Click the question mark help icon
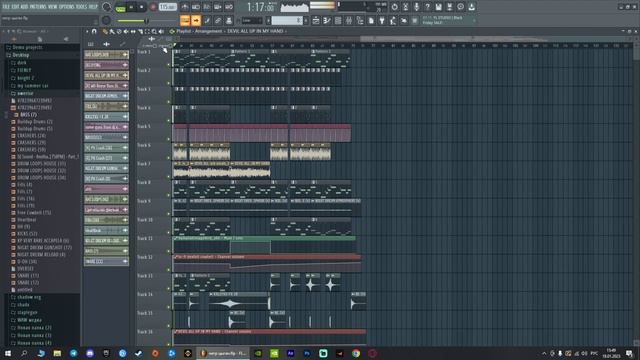Screen dimensions: 640x360 [x=427, y=7]
